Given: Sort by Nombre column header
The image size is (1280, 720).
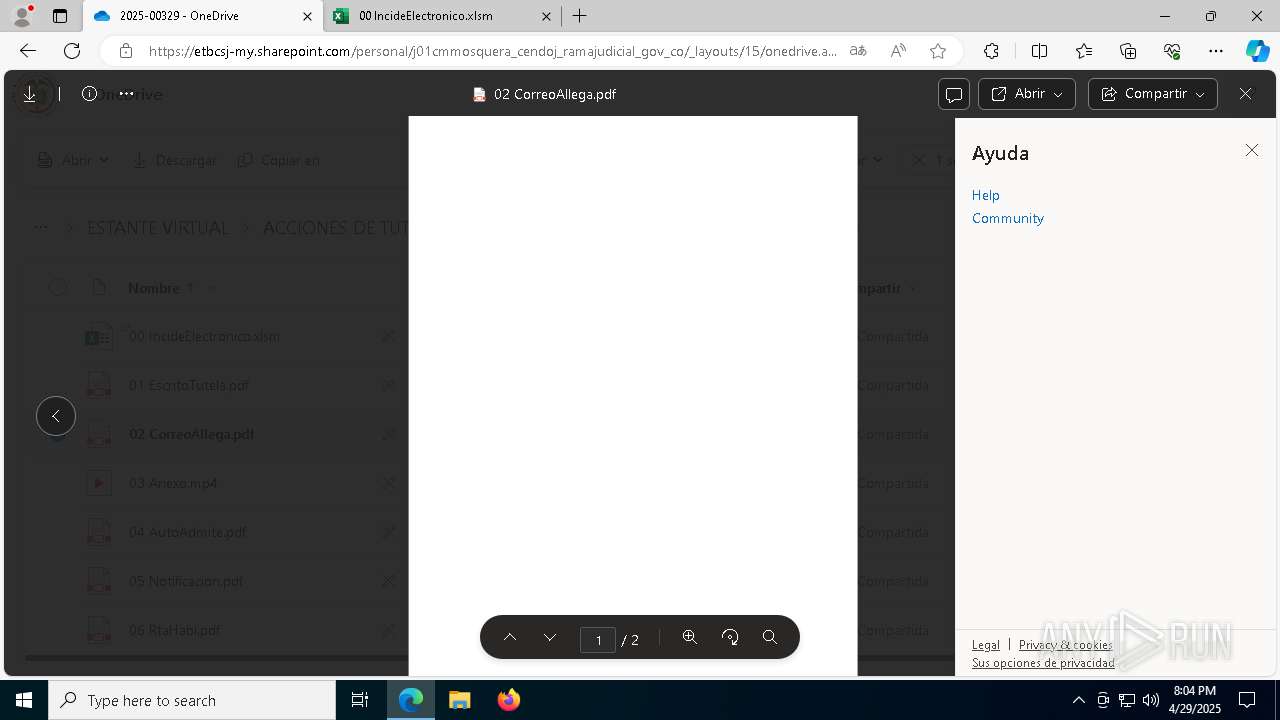Looking at the screenshot, I should point(154,288).
